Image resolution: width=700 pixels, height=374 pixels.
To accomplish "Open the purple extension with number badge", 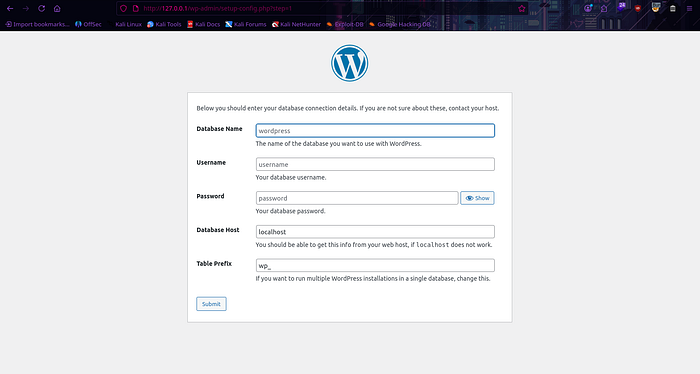I will 621,7.
